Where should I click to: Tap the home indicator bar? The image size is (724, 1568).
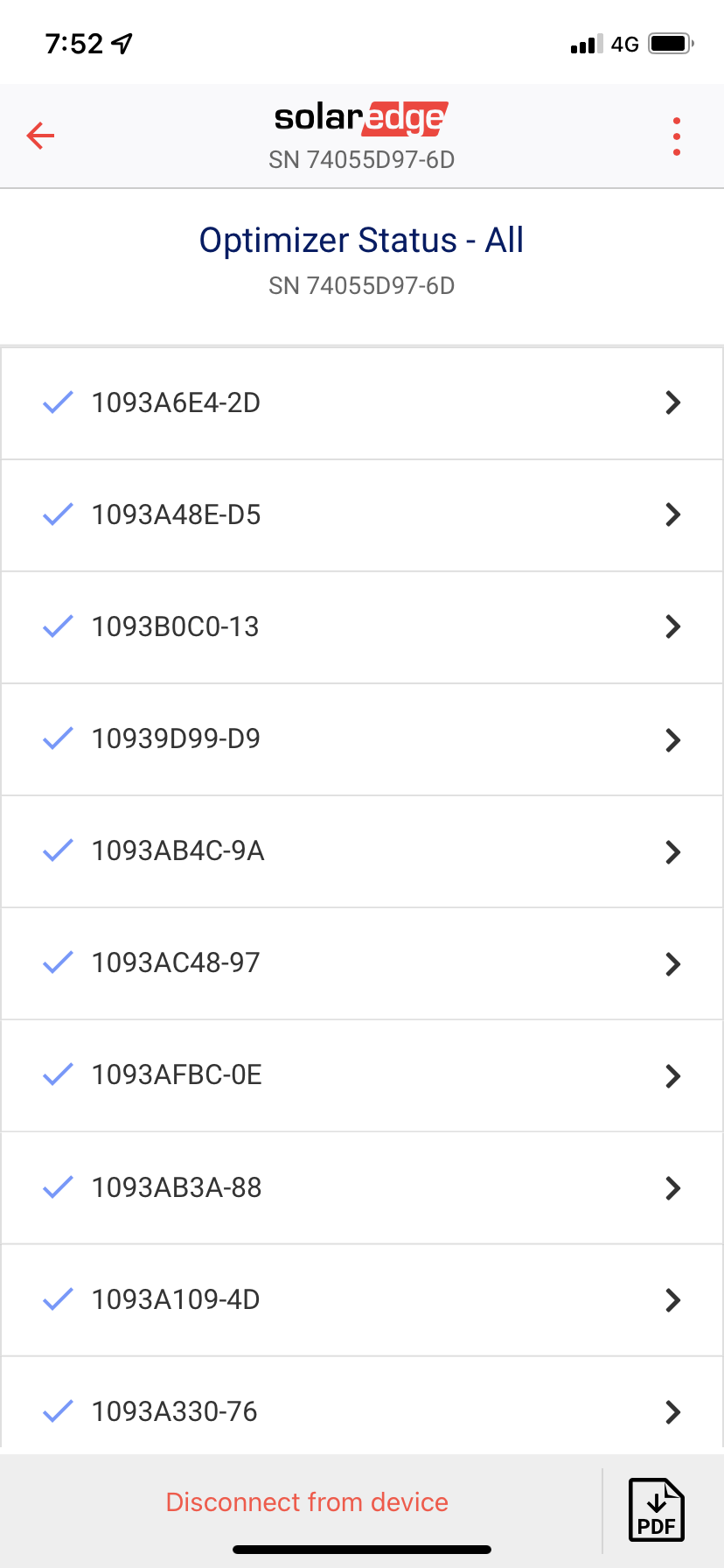pyautogui.click(x=361, y=1550)
